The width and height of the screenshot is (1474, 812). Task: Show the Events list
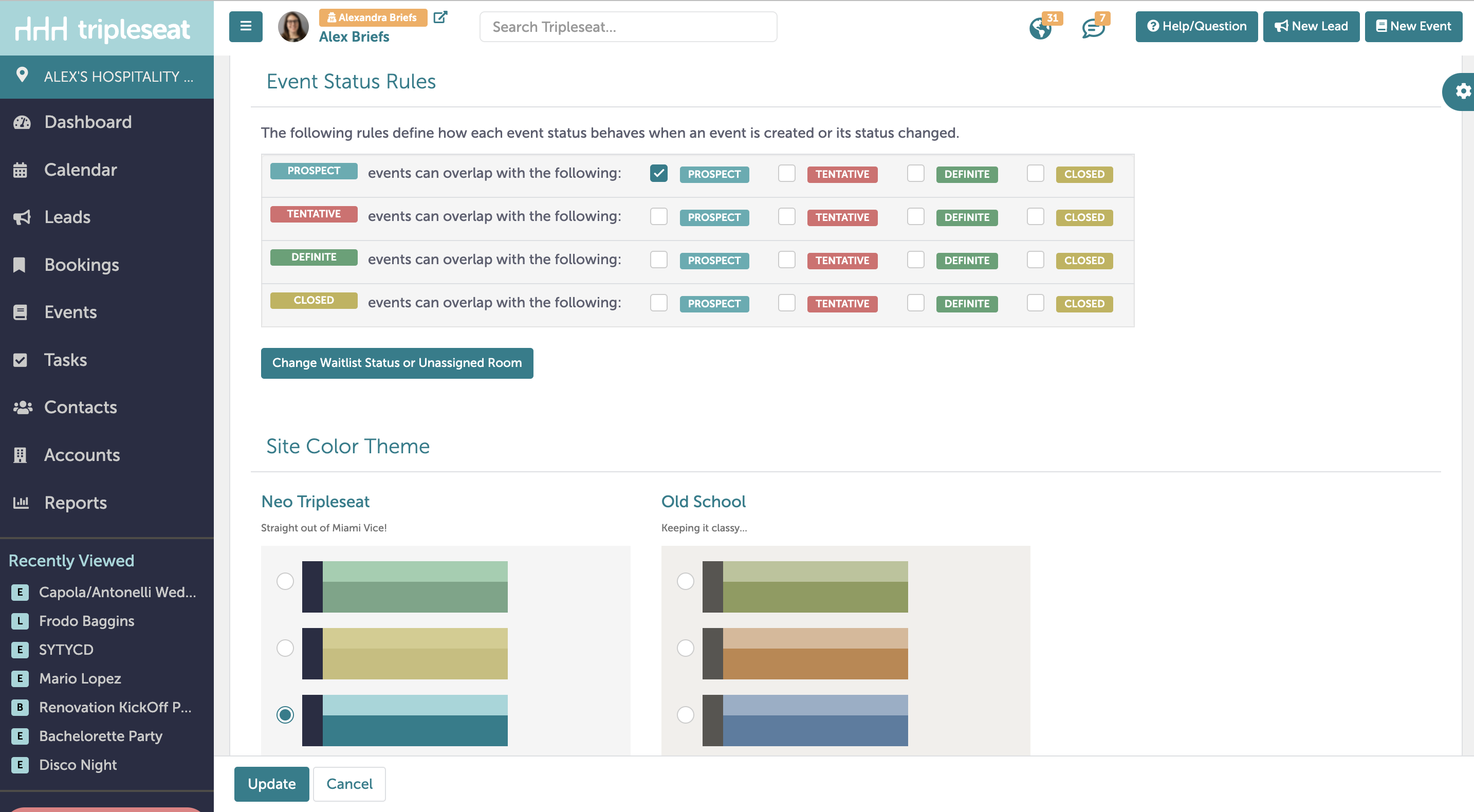click(x=71, y=312)
